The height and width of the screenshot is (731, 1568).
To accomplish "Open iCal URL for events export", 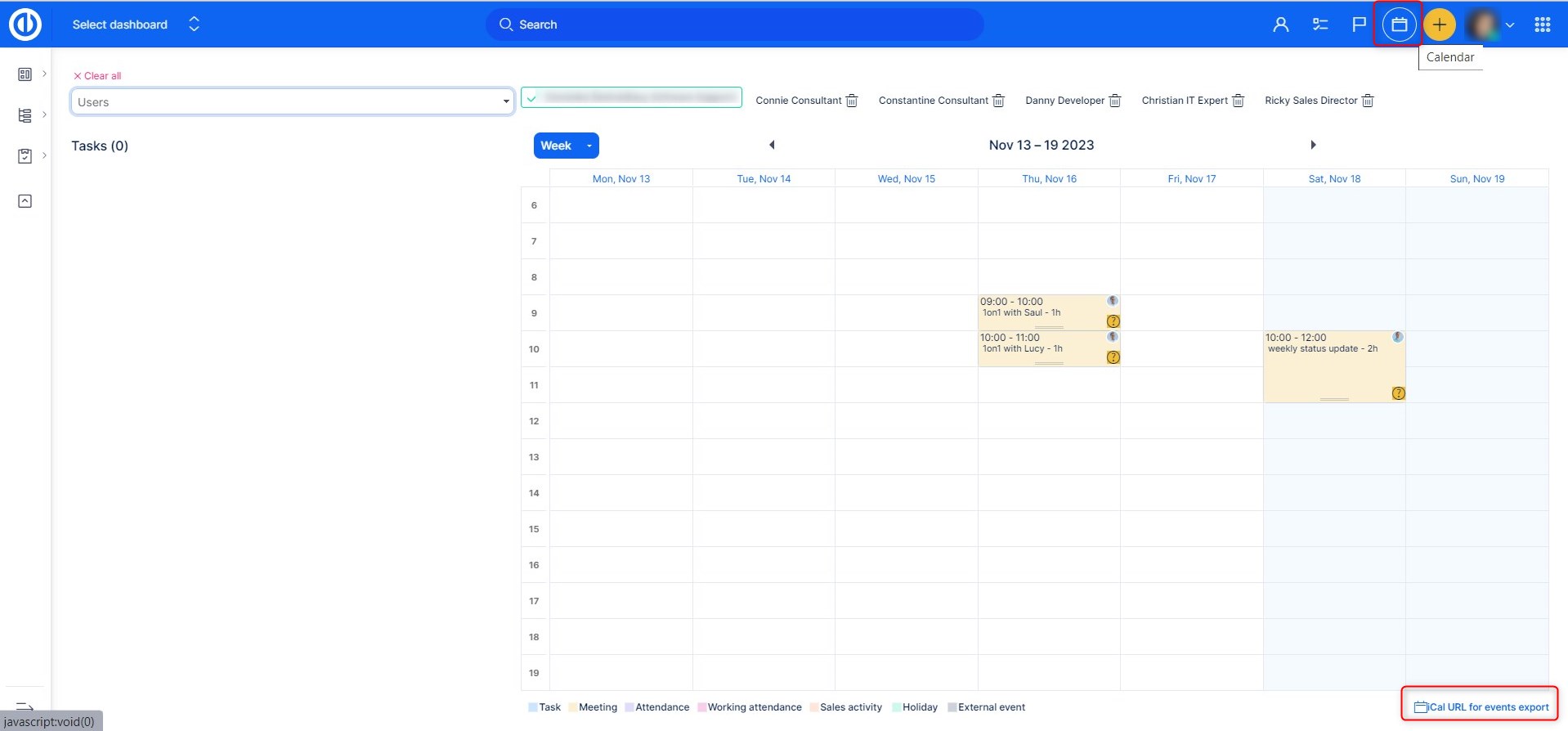I will (x=1481, y=707).
